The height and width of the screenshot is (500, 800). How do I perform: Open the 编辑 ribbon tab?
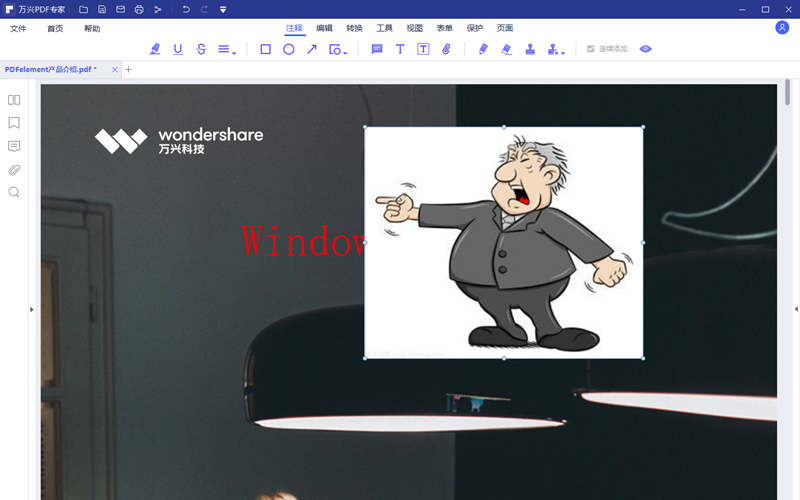(x=325, y=28)
